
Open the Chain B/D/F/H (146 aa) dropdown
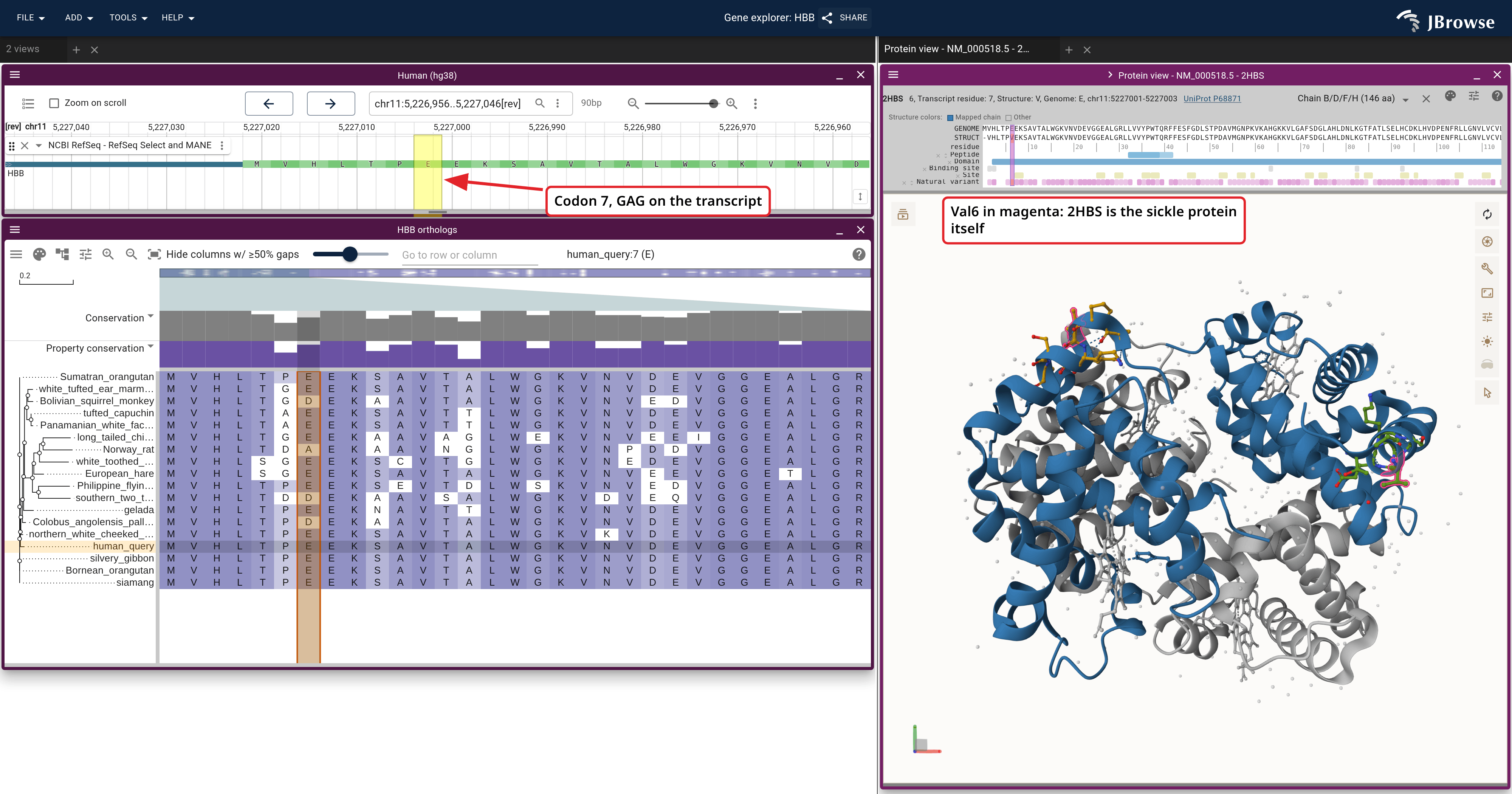tap(1353, 99)
